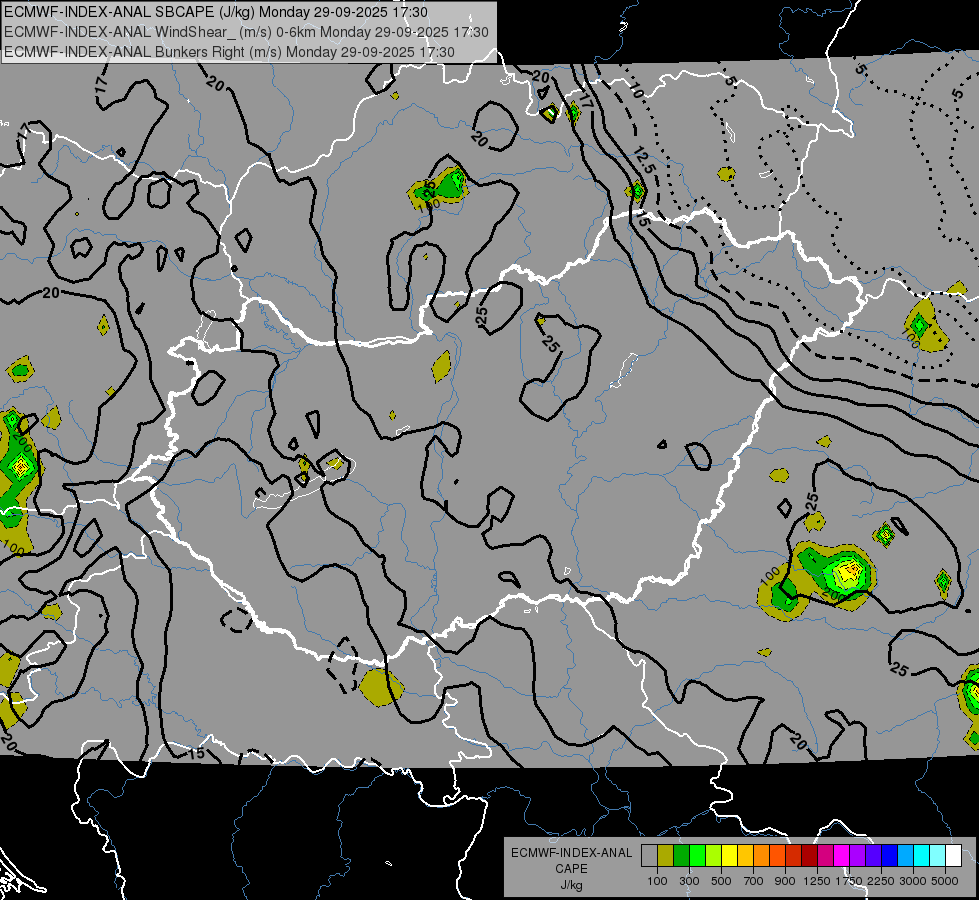Click the 1750 value in legend
Viewport: 979px width, 900px height.
[850, 881]
